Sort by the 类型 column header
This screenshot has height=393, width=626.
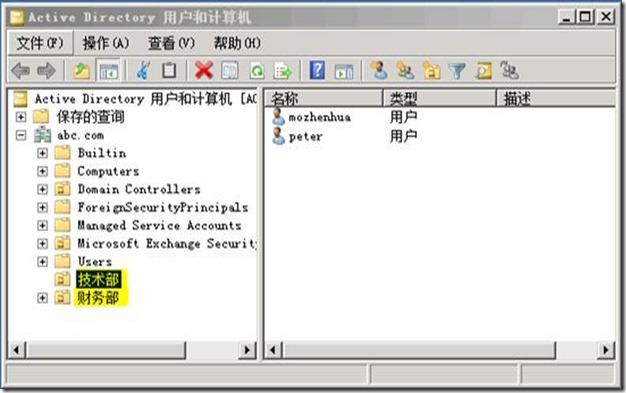(439, 98)
